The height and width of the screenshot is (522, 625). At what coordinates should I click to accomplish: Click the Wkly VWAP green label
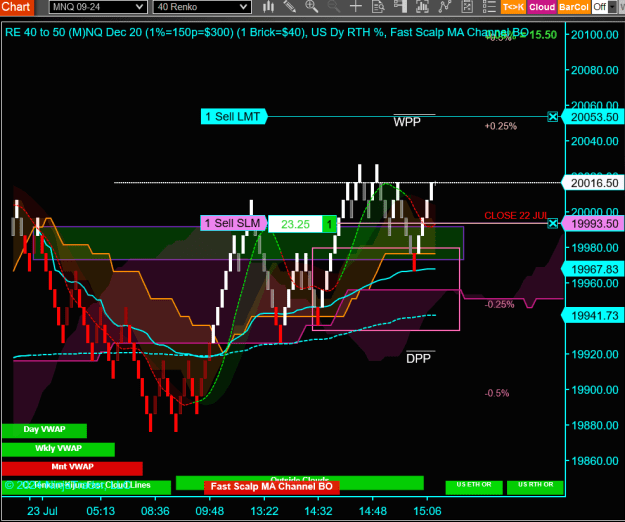(x=58, y=449)
